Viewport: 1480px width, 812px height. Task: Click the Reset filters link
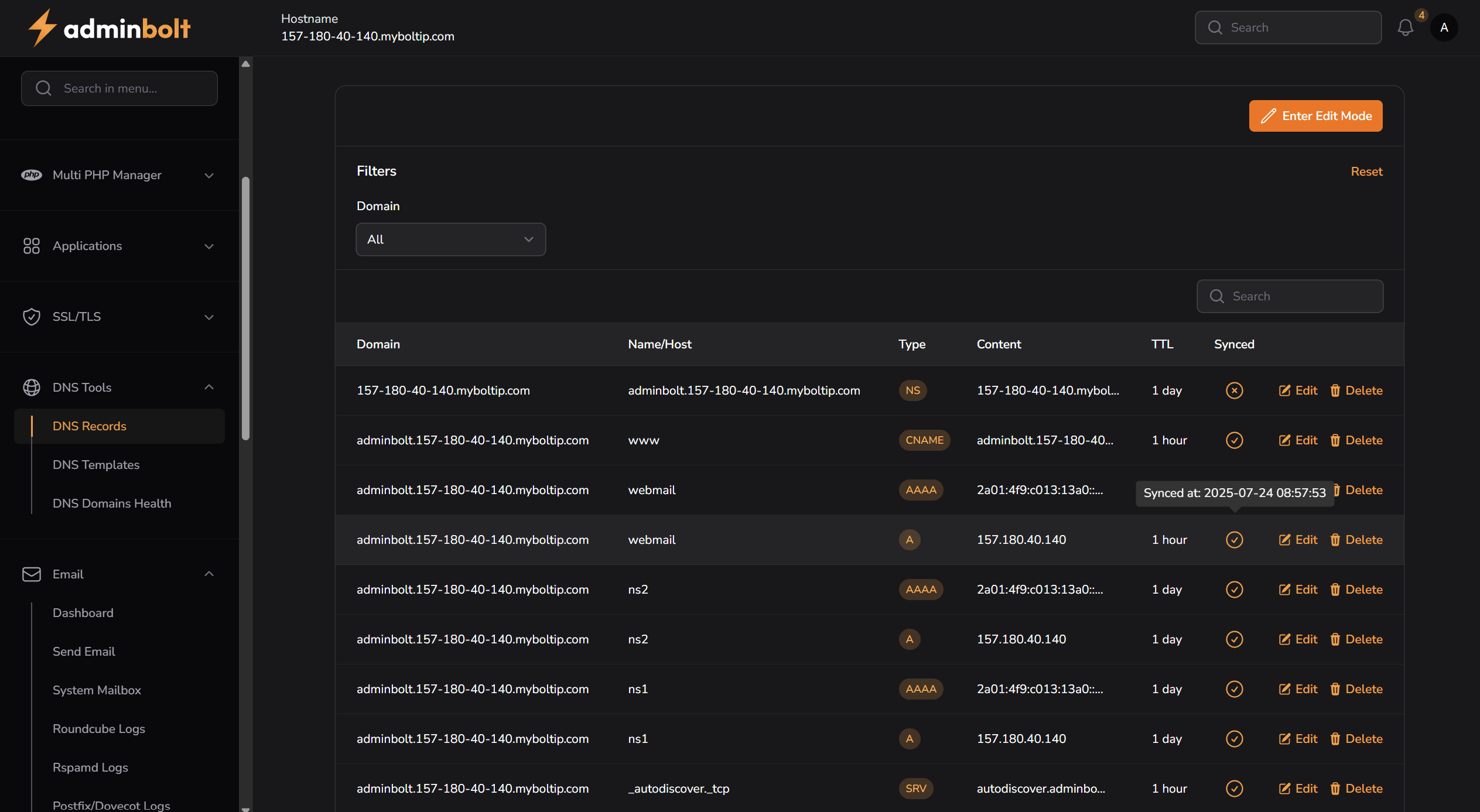[x=1366, y=172]
